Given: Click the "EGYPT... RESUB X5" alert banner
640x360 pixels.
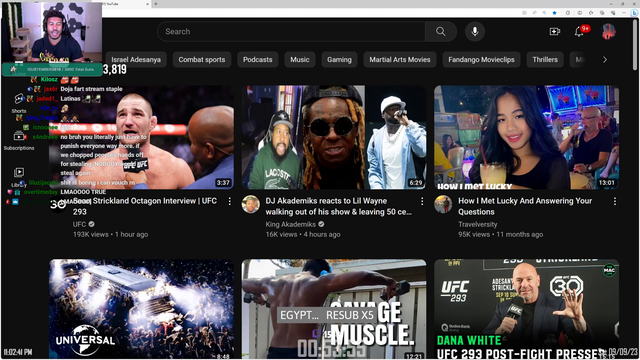Looking at the screenshot, I should pos(327,315).
